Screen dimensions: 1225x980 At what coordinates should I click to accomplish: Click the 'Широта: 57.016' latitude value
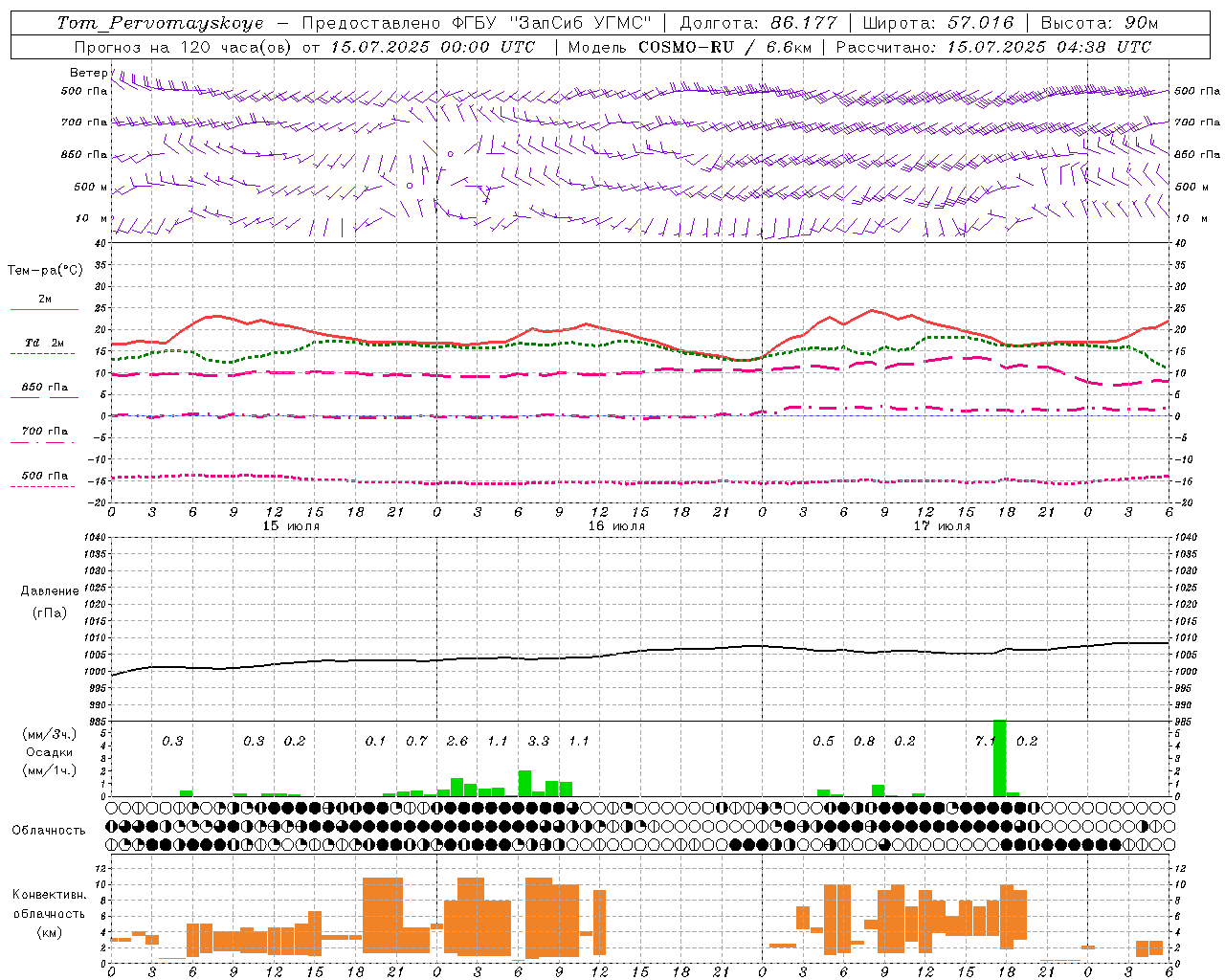[938, 23]
